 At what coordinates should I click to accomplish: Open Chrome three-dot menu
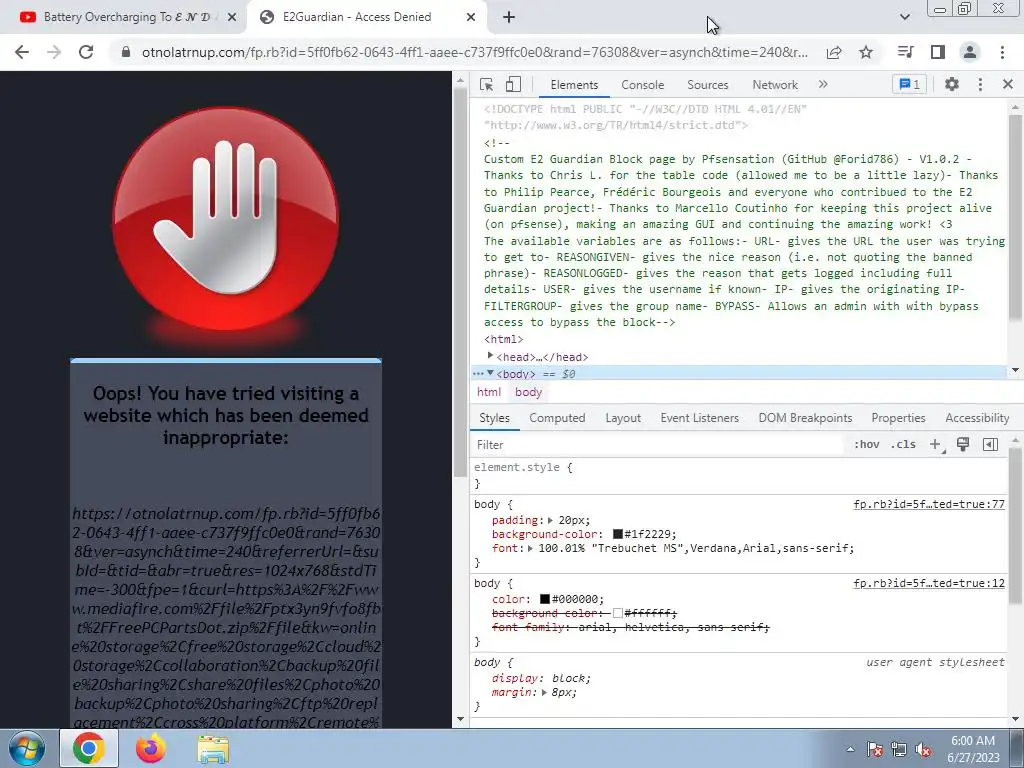tap(1002, 52)
